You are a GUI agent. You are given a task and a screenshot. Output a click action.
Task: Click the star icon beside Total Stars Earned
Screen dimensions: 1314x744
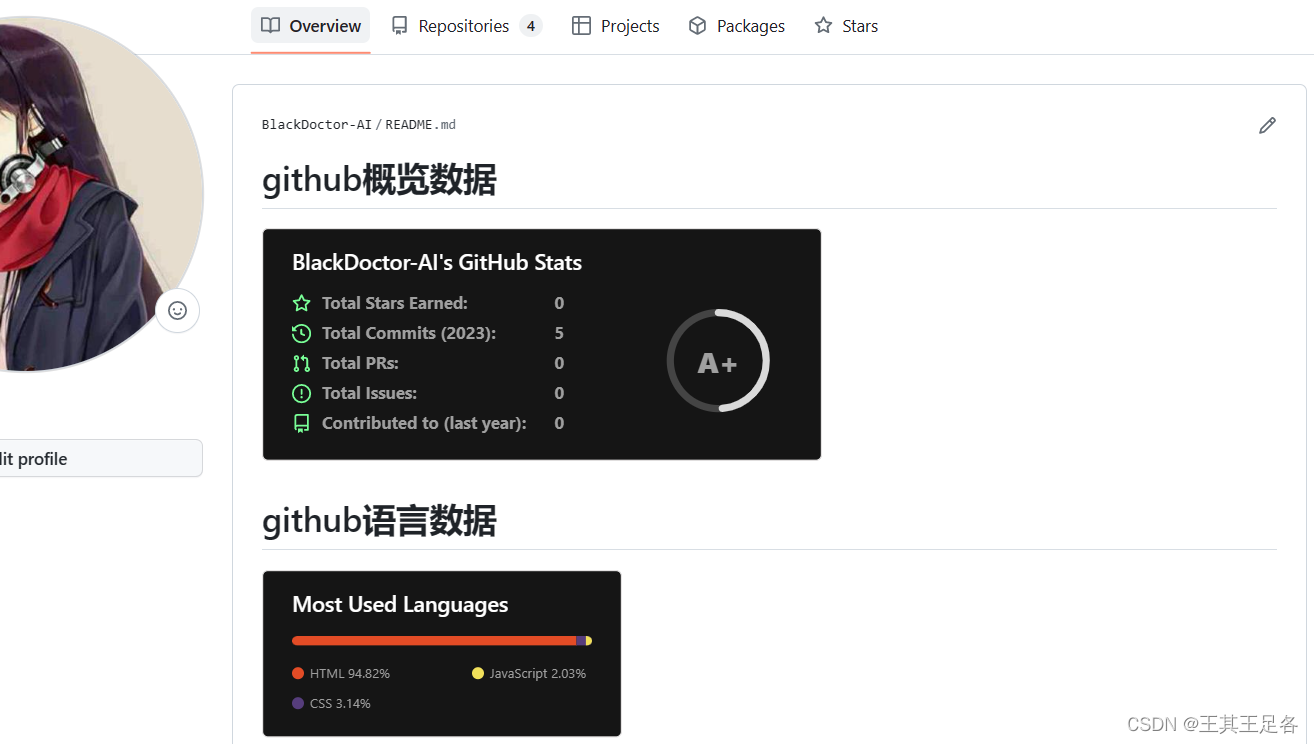pos(301,302)
